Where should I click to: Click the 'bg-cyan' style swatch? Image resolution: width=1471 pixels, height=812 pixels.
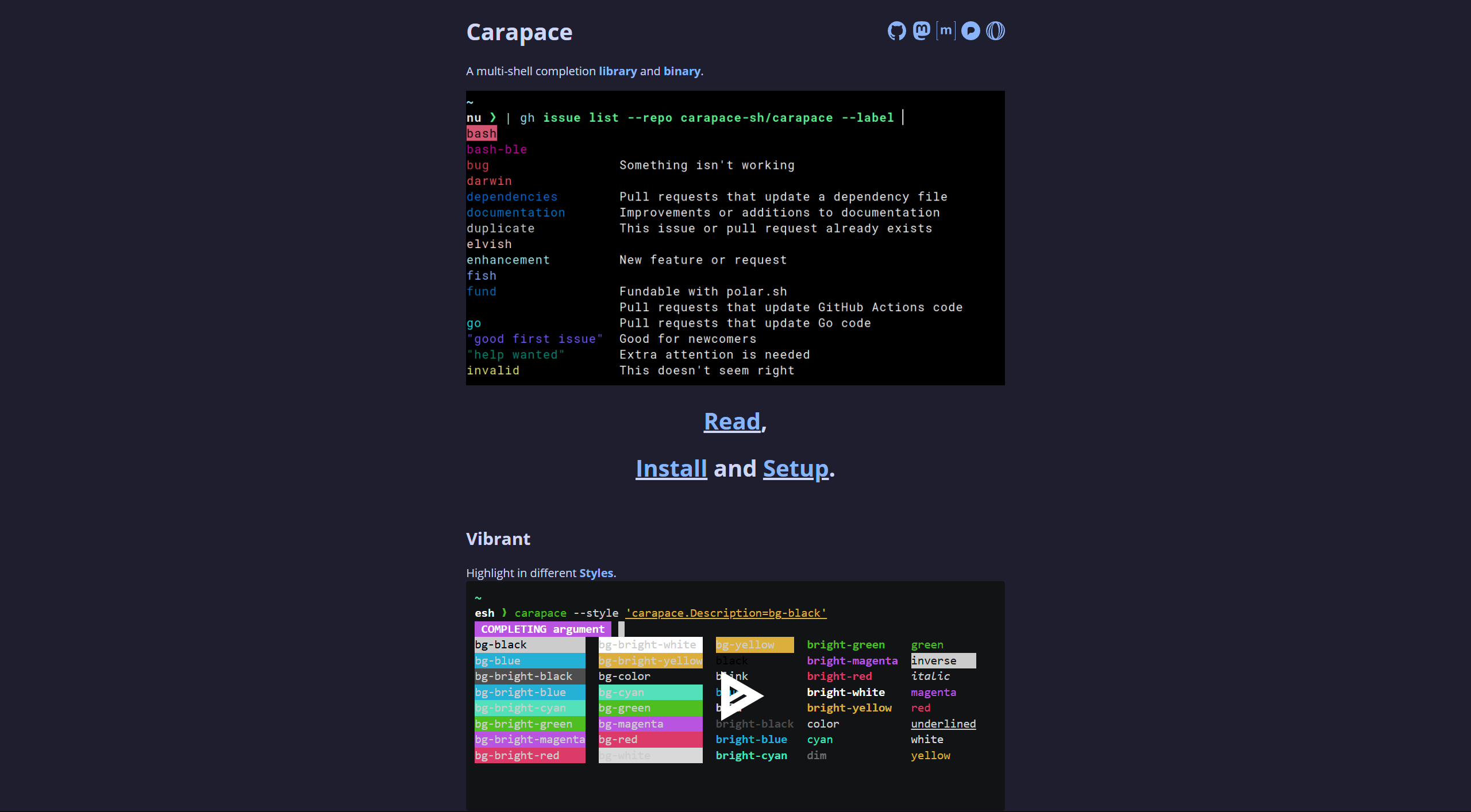650,693
